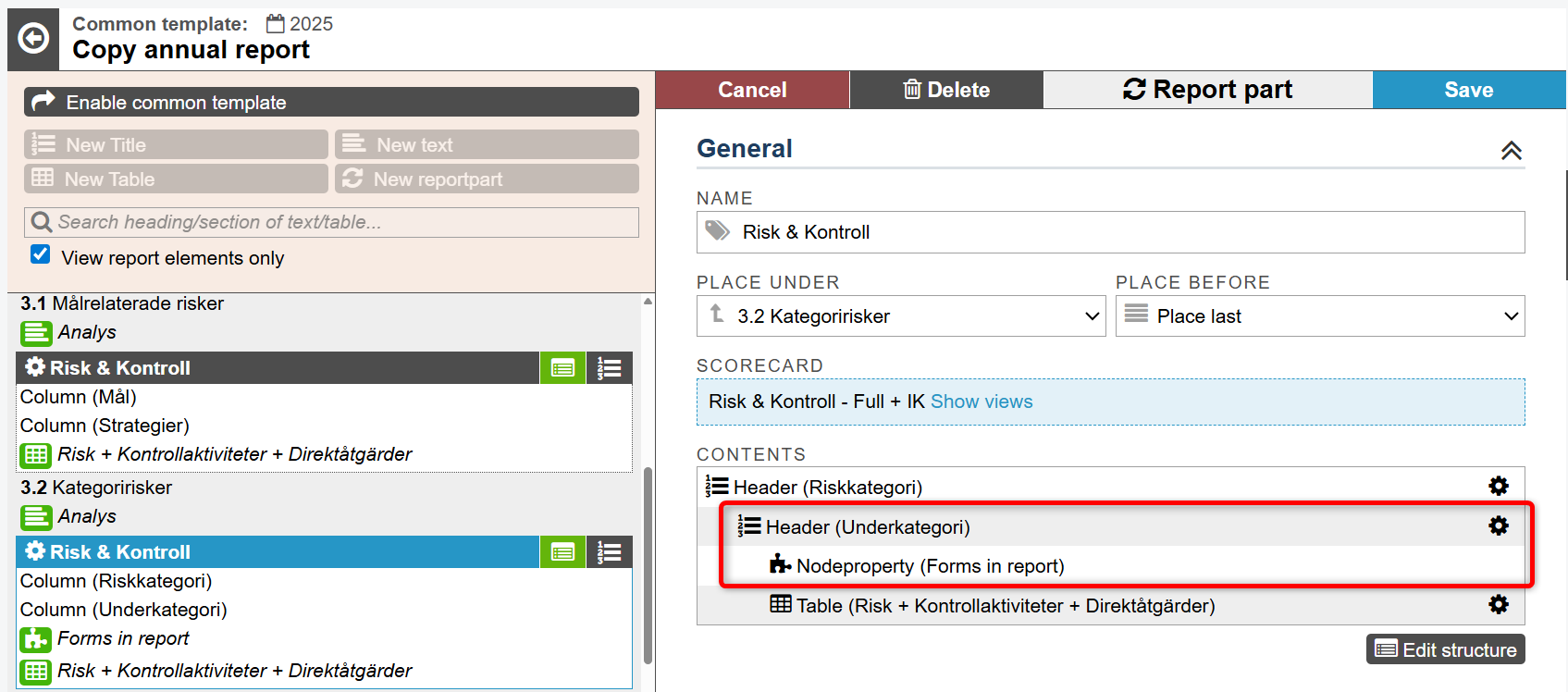
Task: Click the green Forms in report puzzle icon
Action: pos(36,639)
